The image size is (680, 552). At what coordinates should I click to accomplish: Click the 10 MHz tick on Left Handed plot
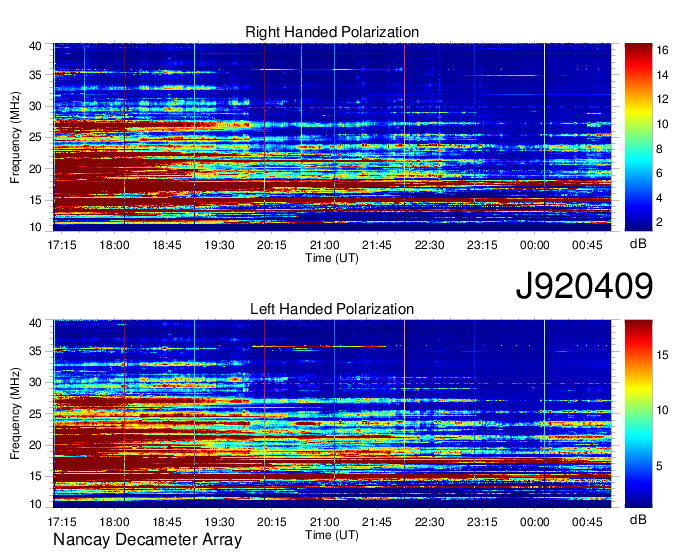[35, 504]
